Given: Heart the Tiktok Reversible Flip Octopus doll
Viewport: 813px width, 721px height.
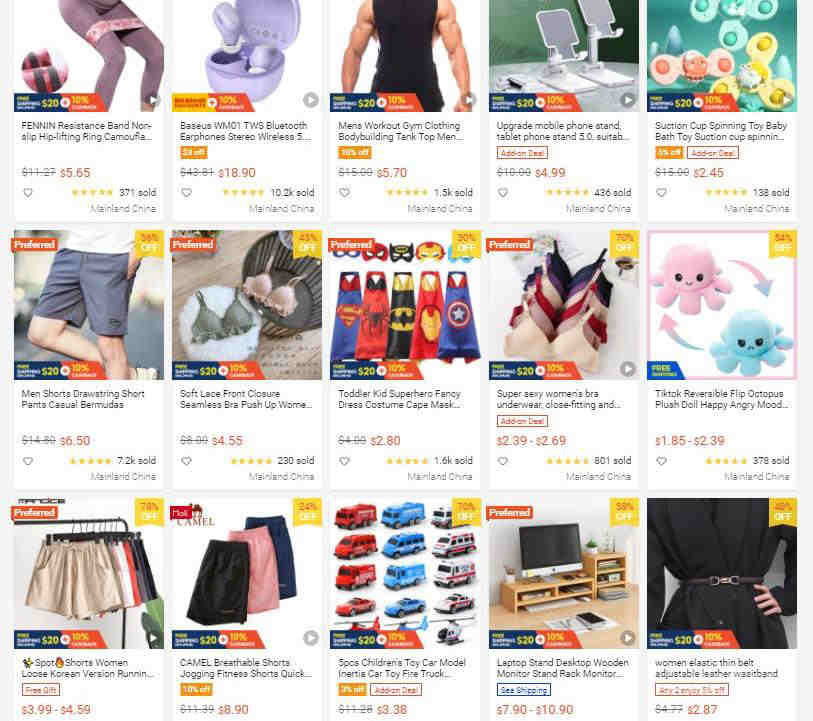Looking at the screenshot, I should coord(662,461).
